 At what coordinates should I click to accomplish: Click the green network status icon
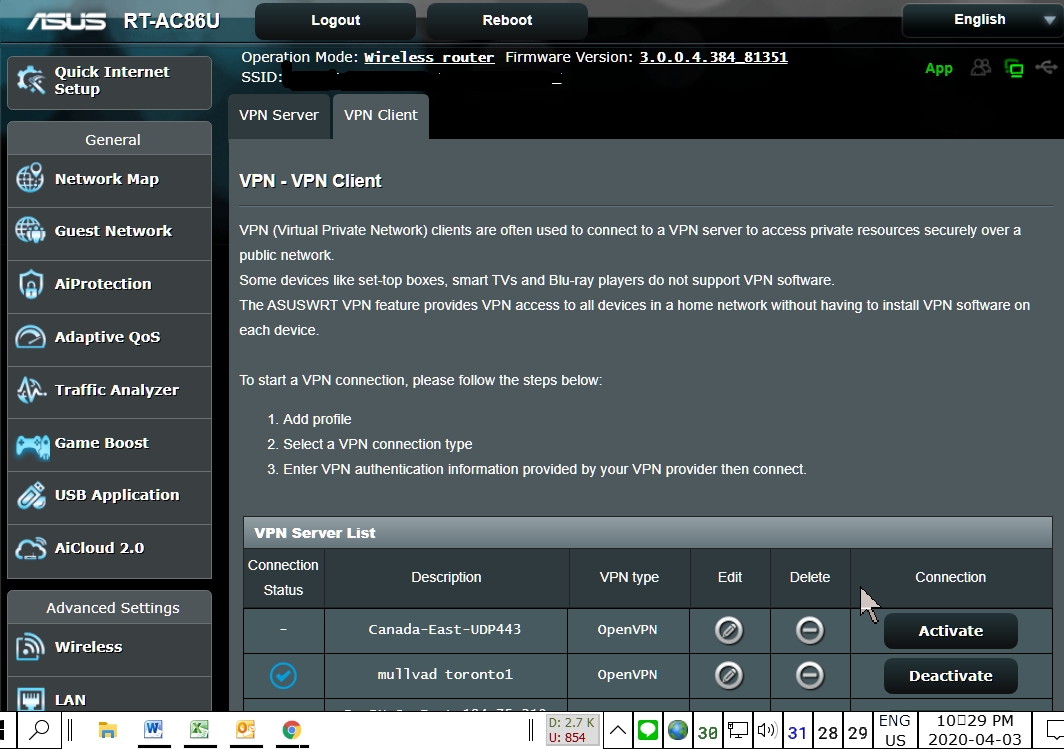pyautogui.click(x=1014, y=69)
